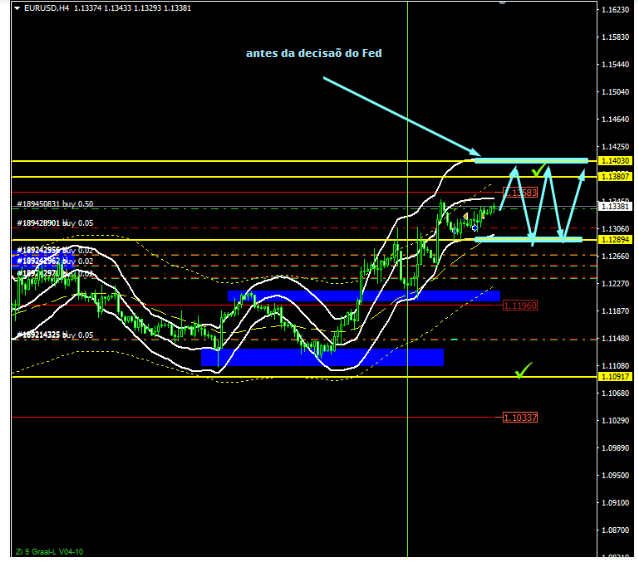Click the triangle icon beside EURUSD,H4 title
The width and height of the screenshot is (638, 561).
pos(16,8)
